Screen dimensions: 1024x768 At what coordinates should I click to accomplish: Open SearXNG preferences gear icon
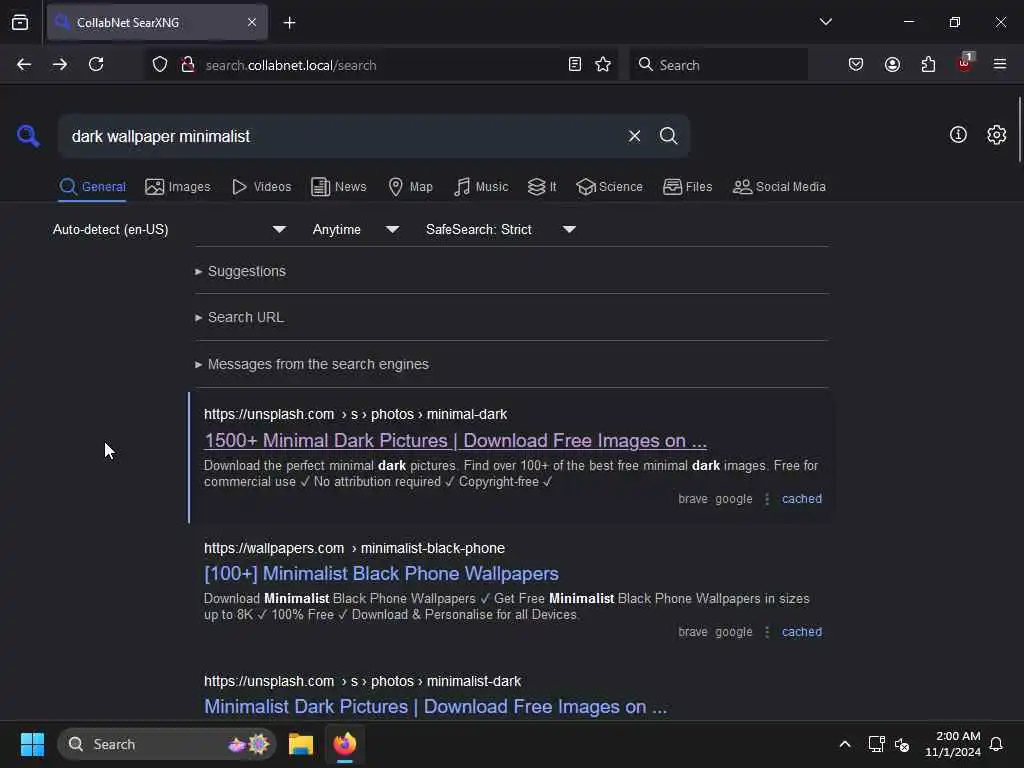[x=996, y=135]
